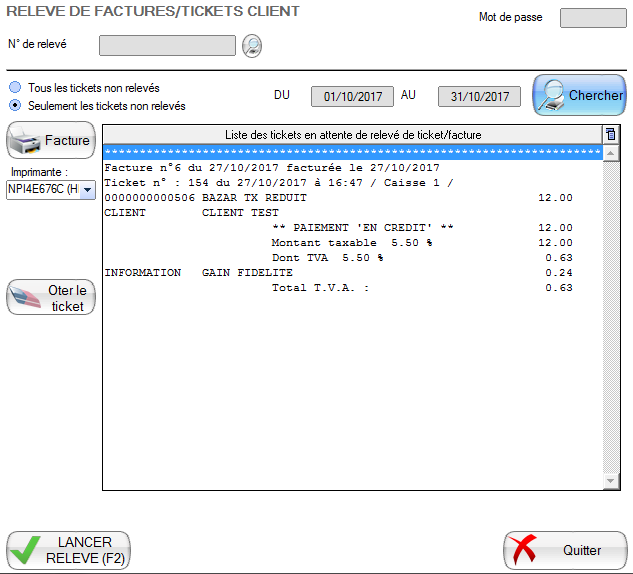Image resolution: width=633 pixels, height=574 pixels.
Task: Click in the N° de relevé field
Action: pos(167,45)
